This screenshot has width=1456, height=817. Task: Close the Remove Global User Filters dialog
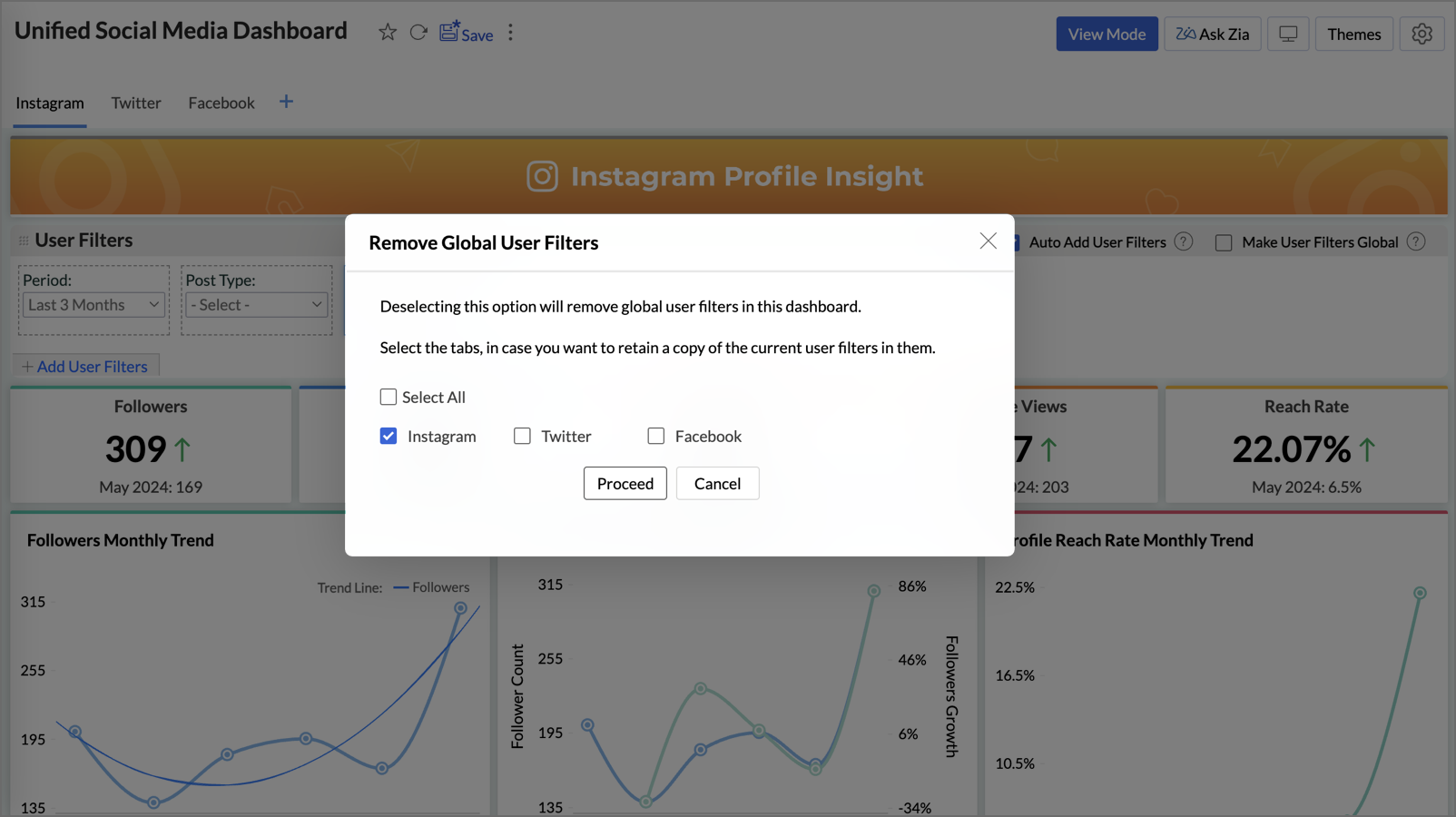[988, 241]
